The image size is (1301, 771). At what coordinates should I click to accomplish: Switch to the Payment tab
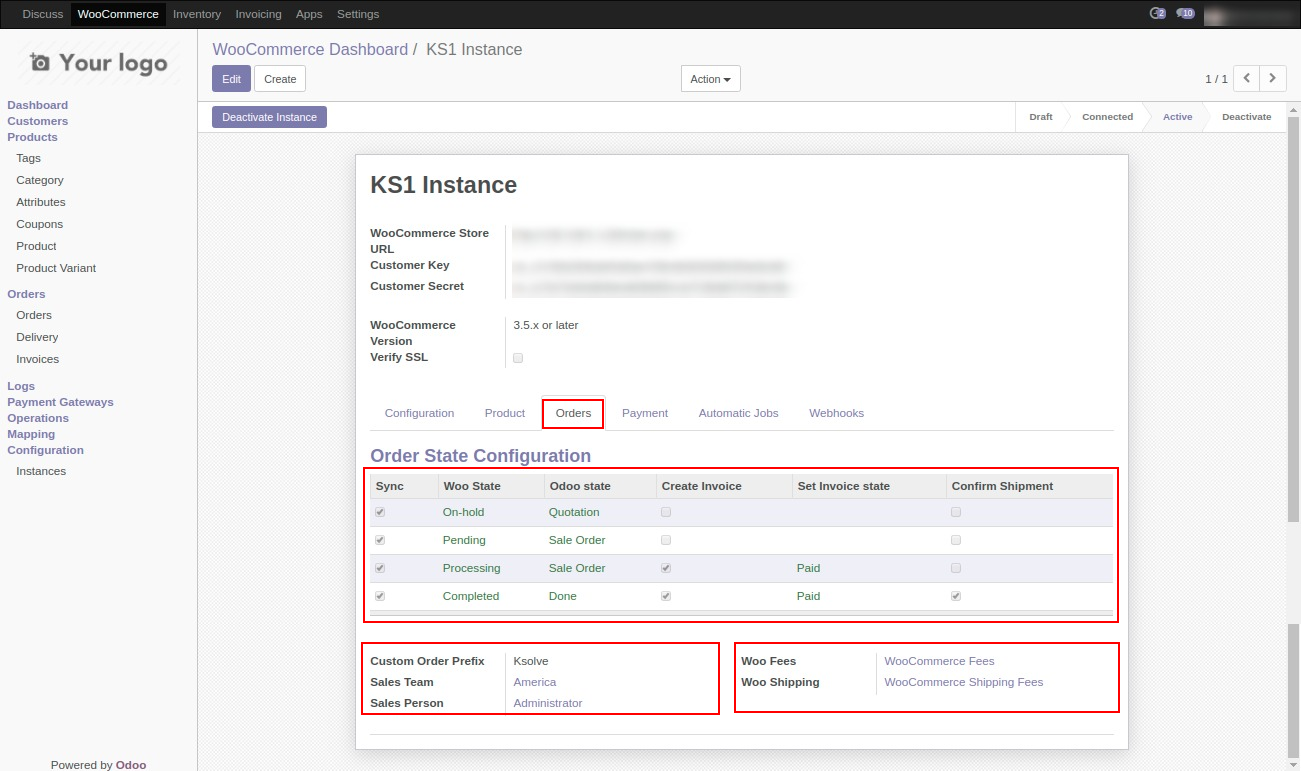coord(644,413)
